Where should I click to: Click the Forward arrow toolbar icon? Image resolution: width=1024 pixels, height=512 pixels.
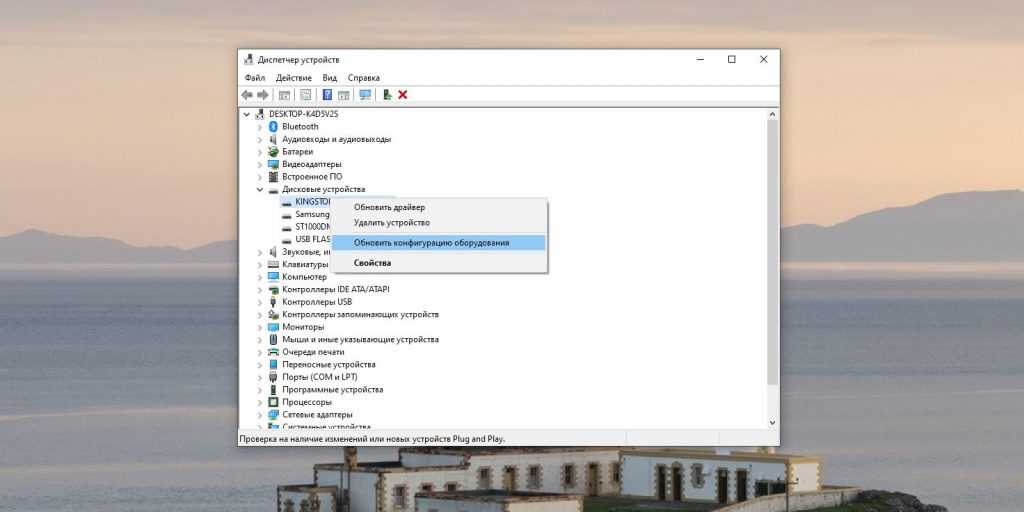(263, 95)
